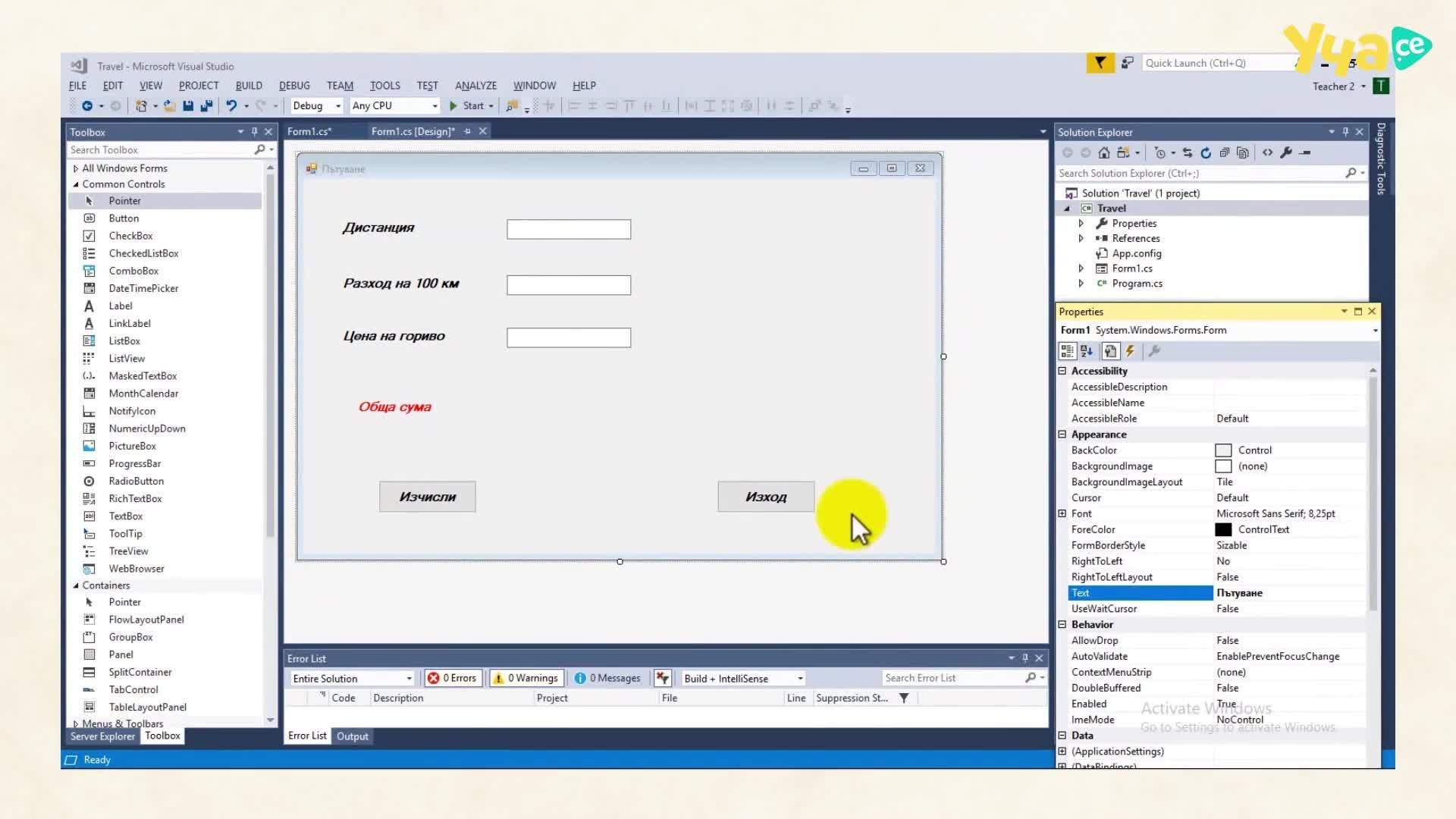Click the BackgroundImage (none) swatch

(1223, 466)
